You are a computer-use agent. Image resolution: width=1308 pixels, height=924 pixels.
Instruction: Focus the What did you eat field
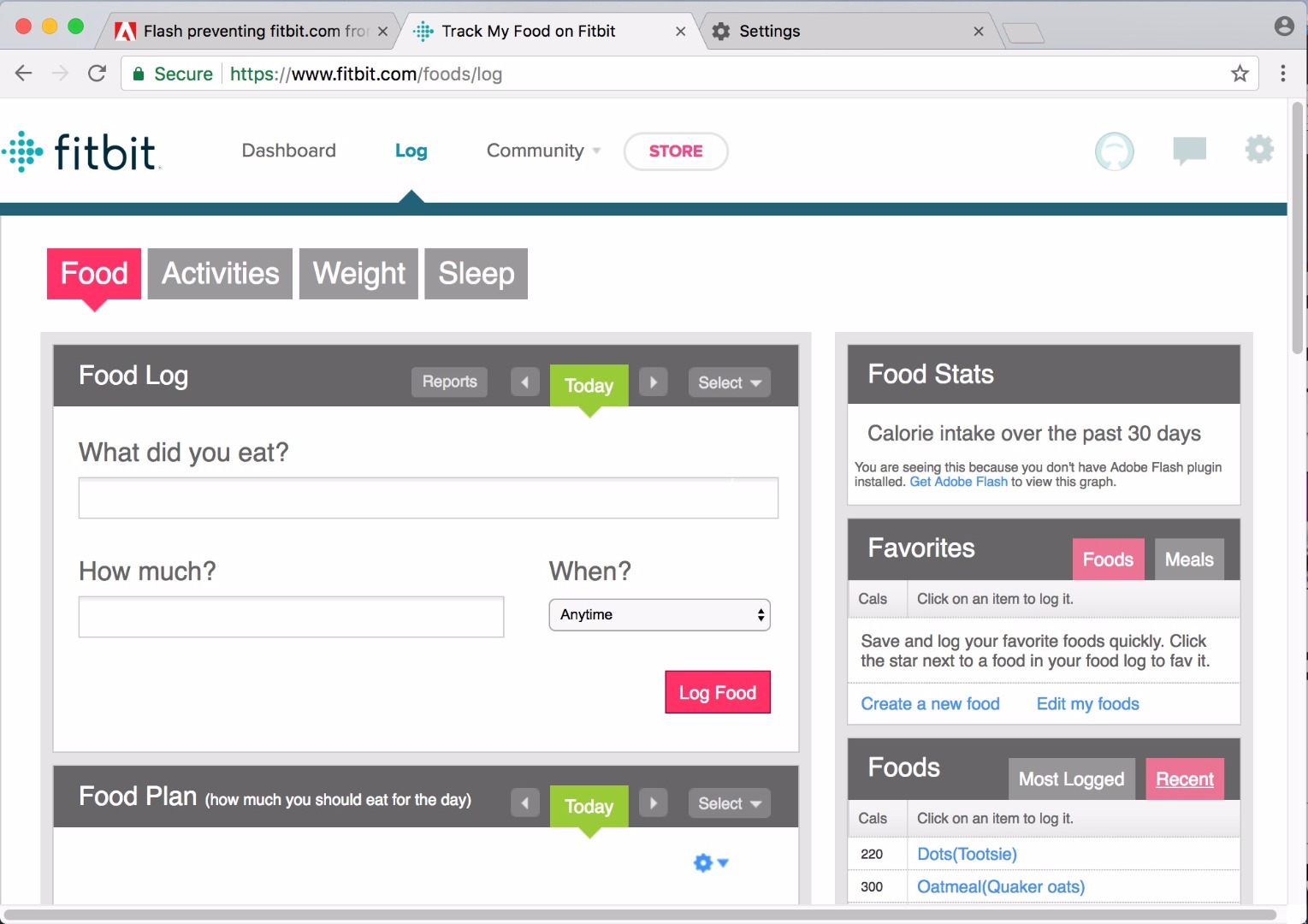click(x=429, y=498)
